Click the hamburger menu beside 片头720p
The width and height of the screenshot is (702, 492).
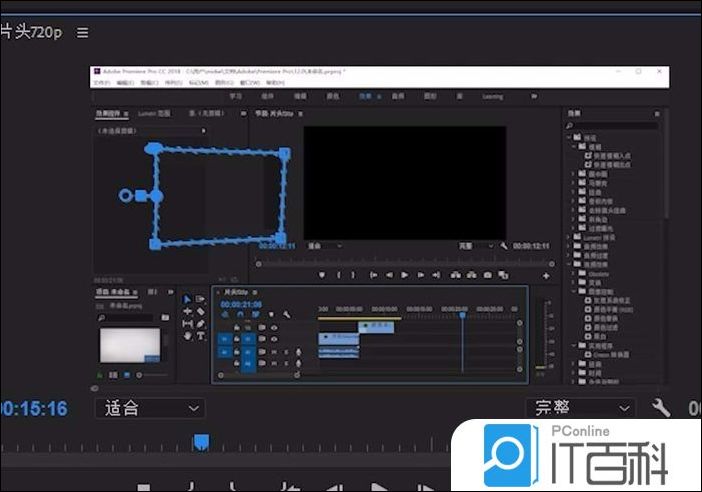tap(83, 32)
